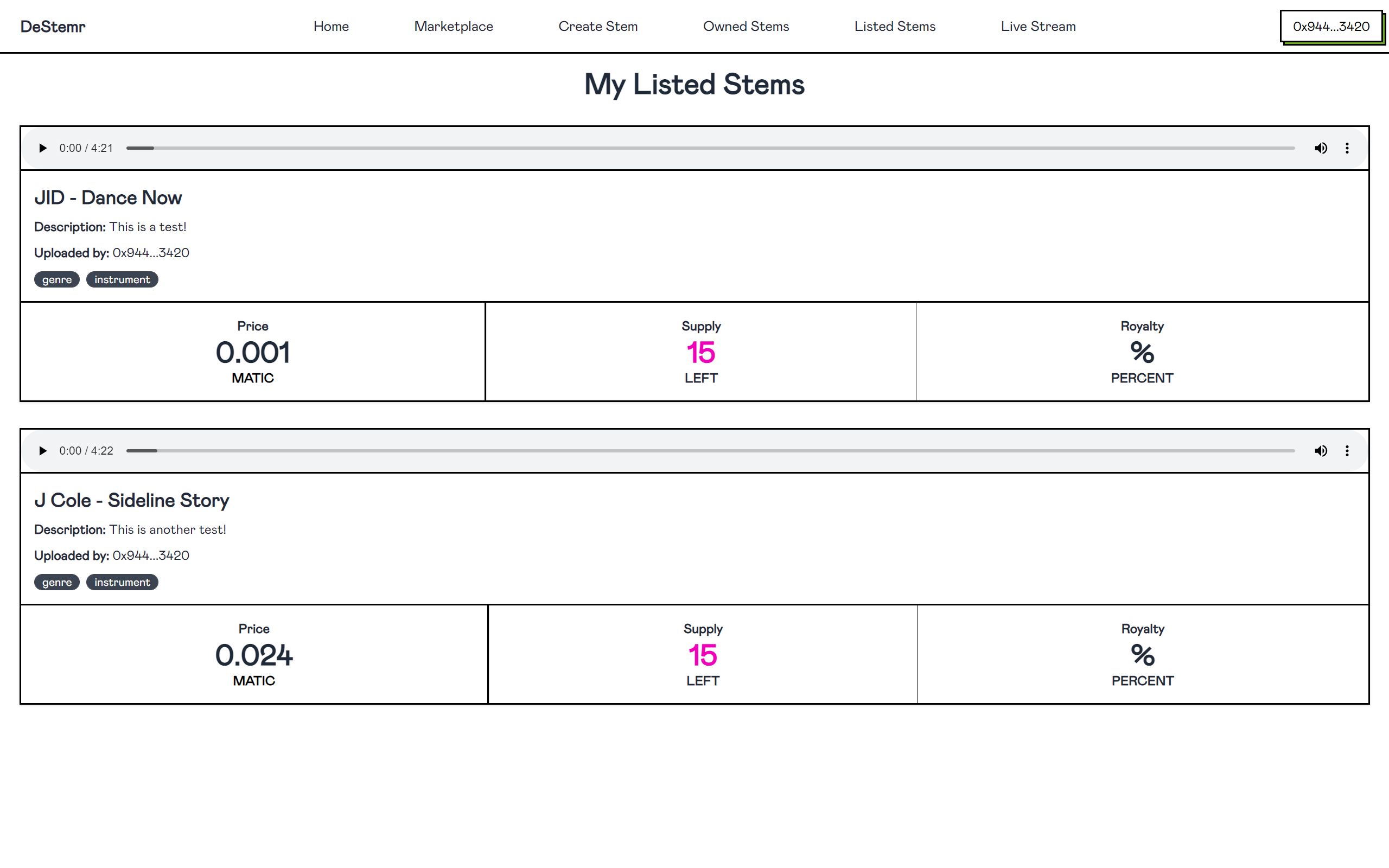
Task: Open Create Stem page
Action: (597, 26)
